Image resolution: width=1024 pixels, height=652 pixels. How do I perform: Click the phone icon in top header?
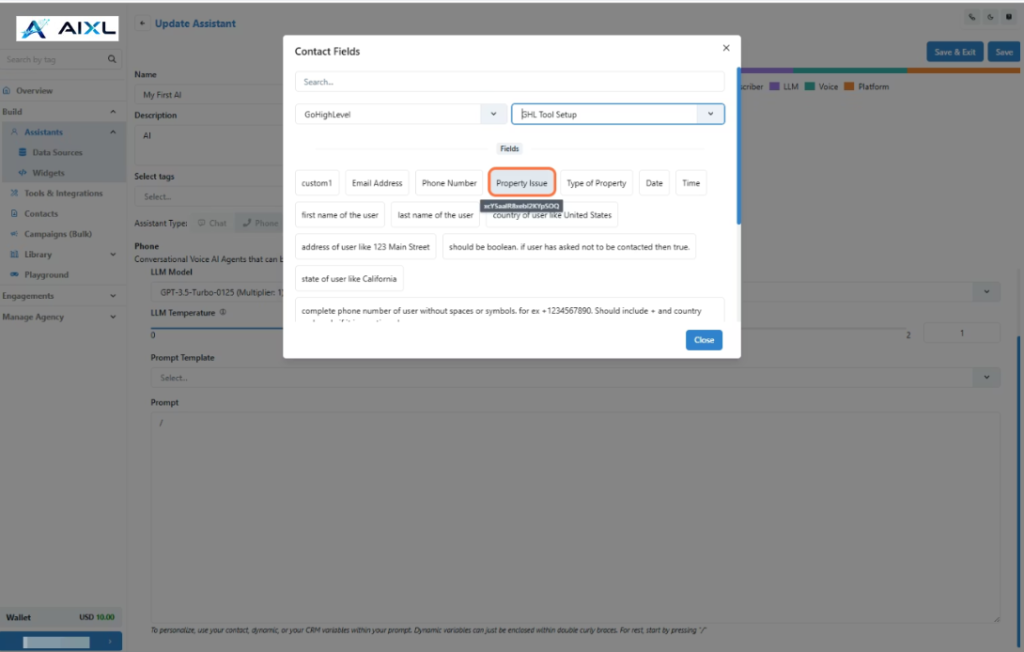point(971,17)
